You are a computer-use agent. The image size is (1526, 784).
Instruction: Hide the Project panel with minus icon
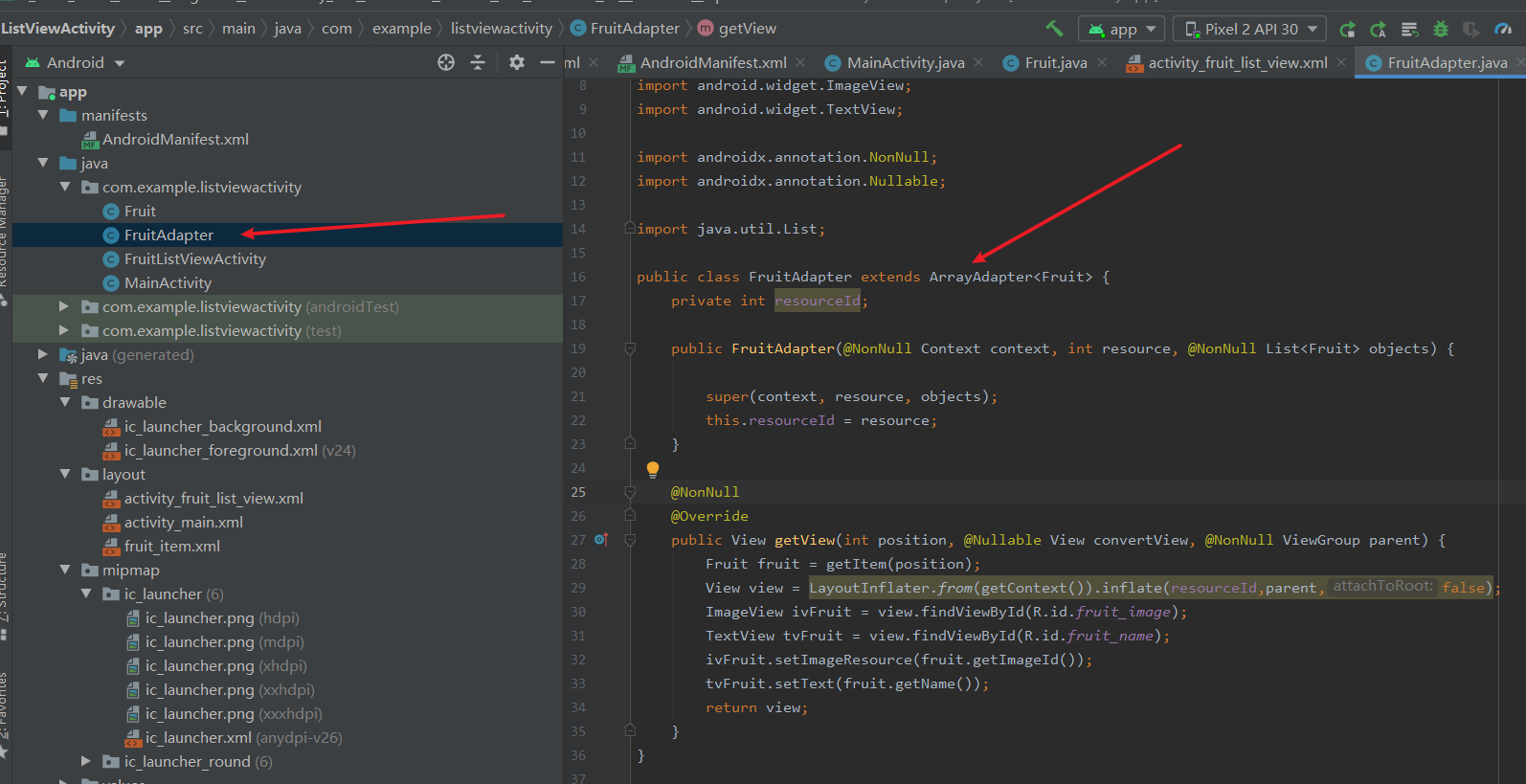pyautogui.click(x=548, y=62)
